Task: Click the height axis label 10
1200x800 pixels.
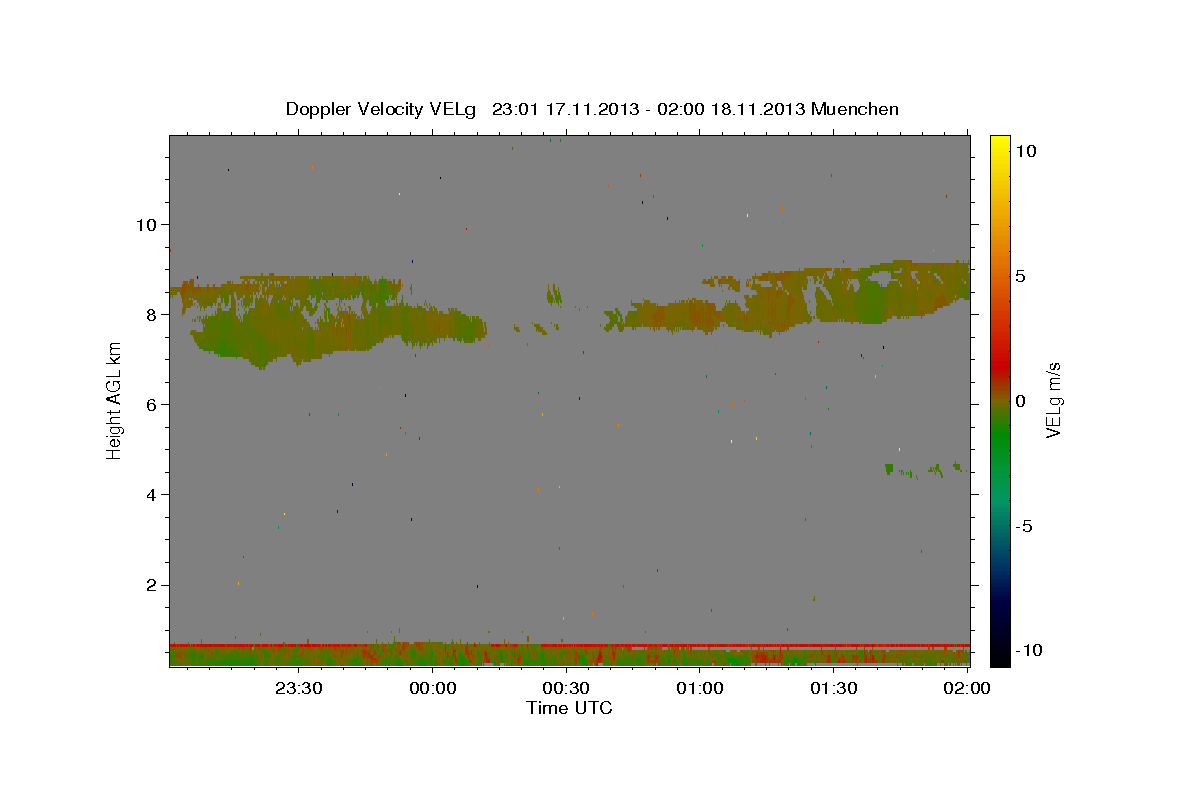Action: pos(146,224)
